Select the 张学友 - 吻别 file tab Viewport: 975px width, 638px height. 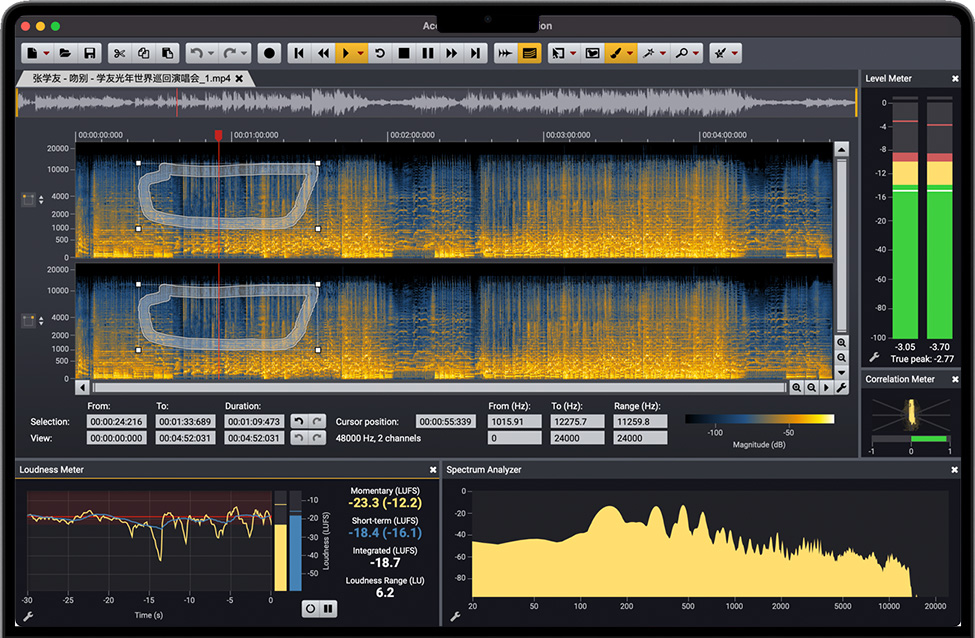pos(130,78)
